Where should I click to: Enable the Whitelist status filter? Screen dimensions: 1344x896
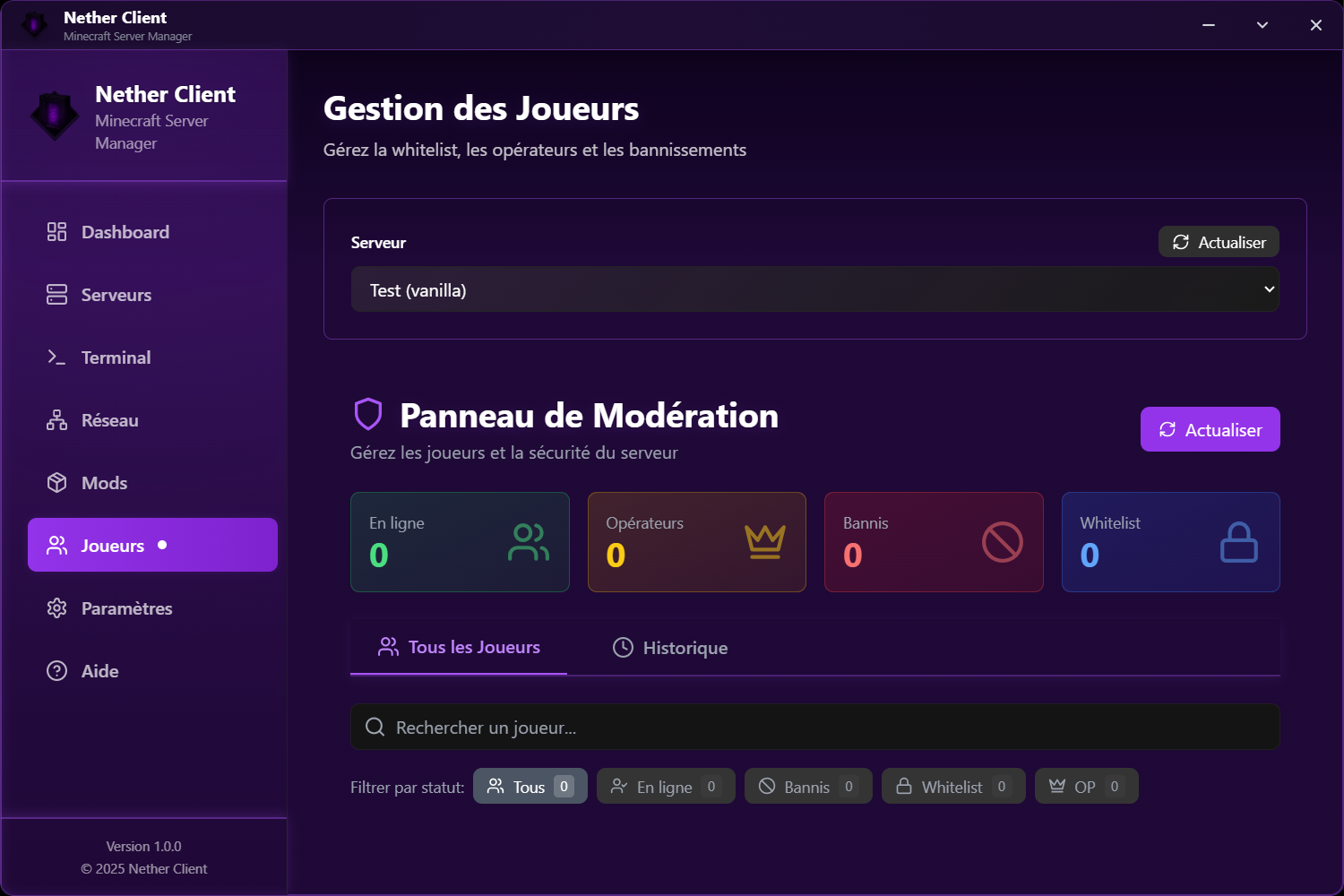[x=953, y=786]
